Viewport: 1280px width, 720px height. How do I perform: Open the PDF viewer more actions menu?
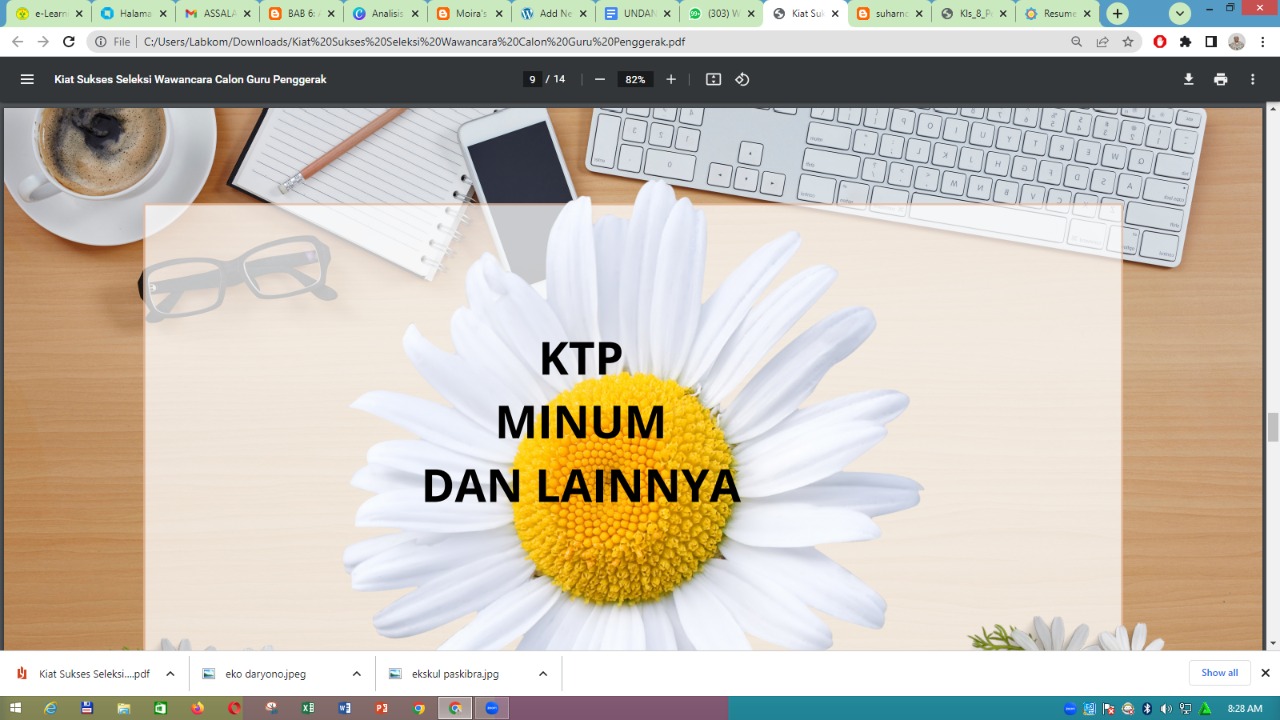1253,79
